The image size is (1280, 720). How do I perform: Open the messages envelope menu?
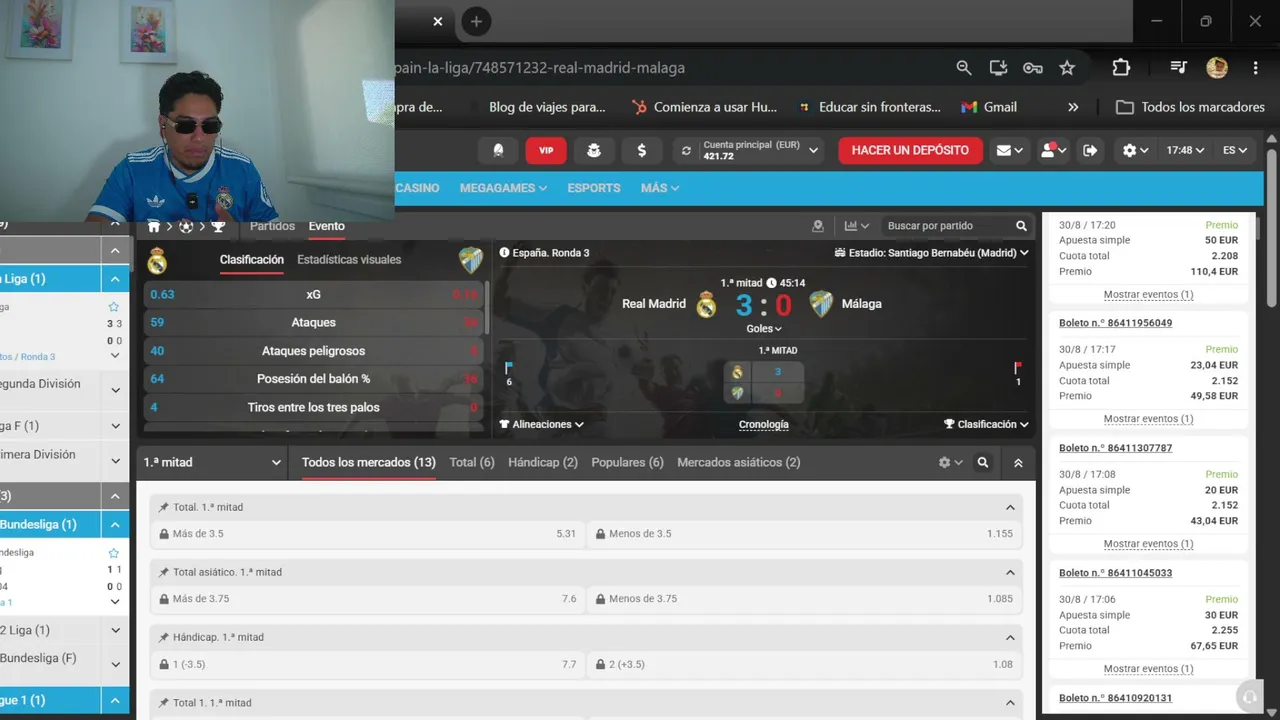pos(1010,150)
